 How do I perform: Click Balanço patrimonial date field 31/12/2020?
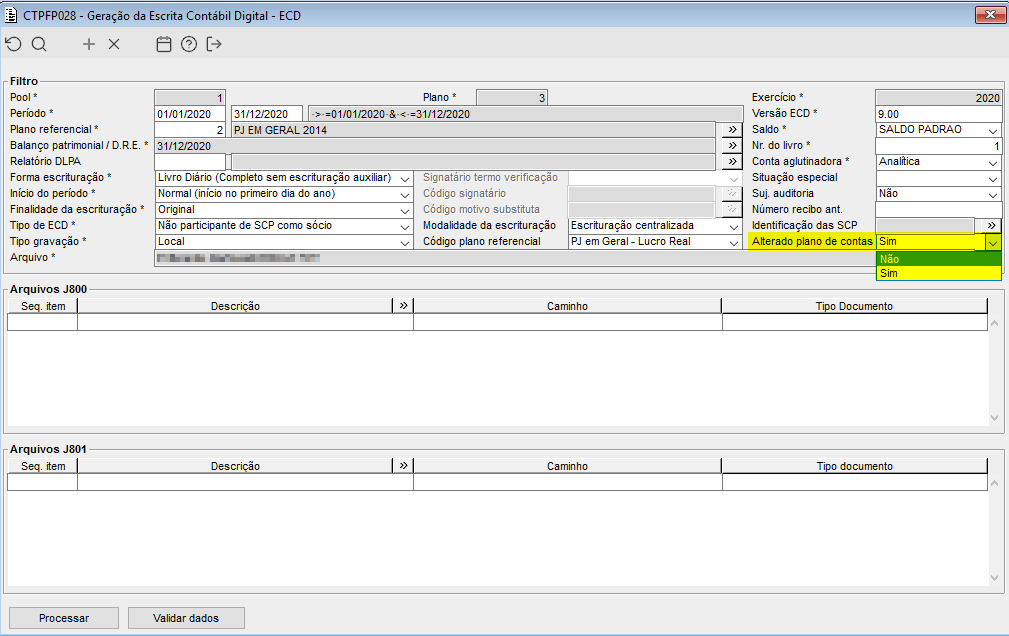coord(434,146)
